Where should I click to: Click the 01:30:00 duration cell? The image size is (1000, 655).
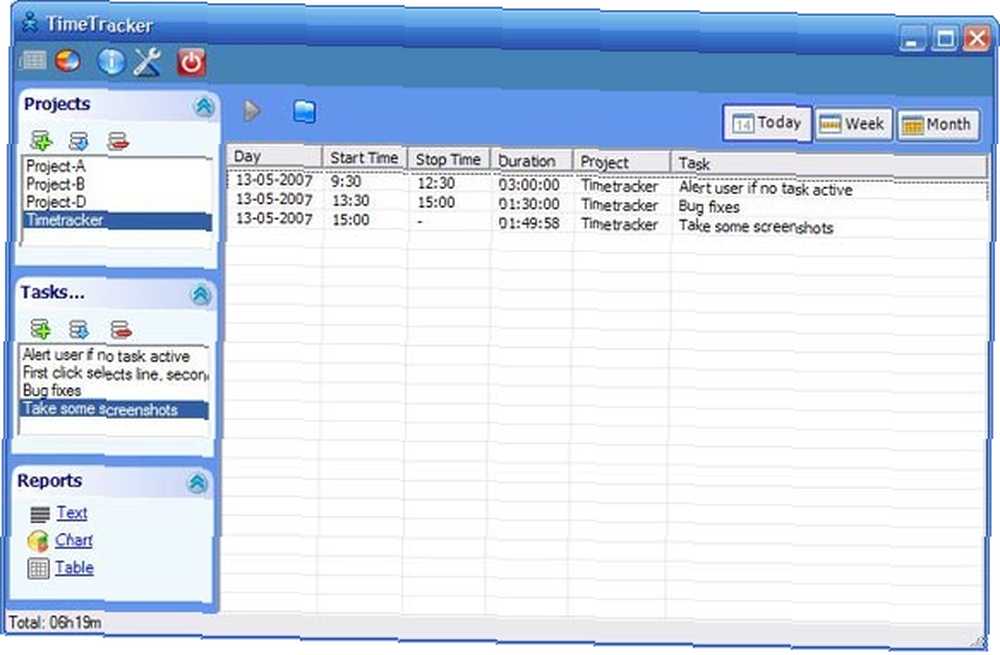tap(529, 204)
